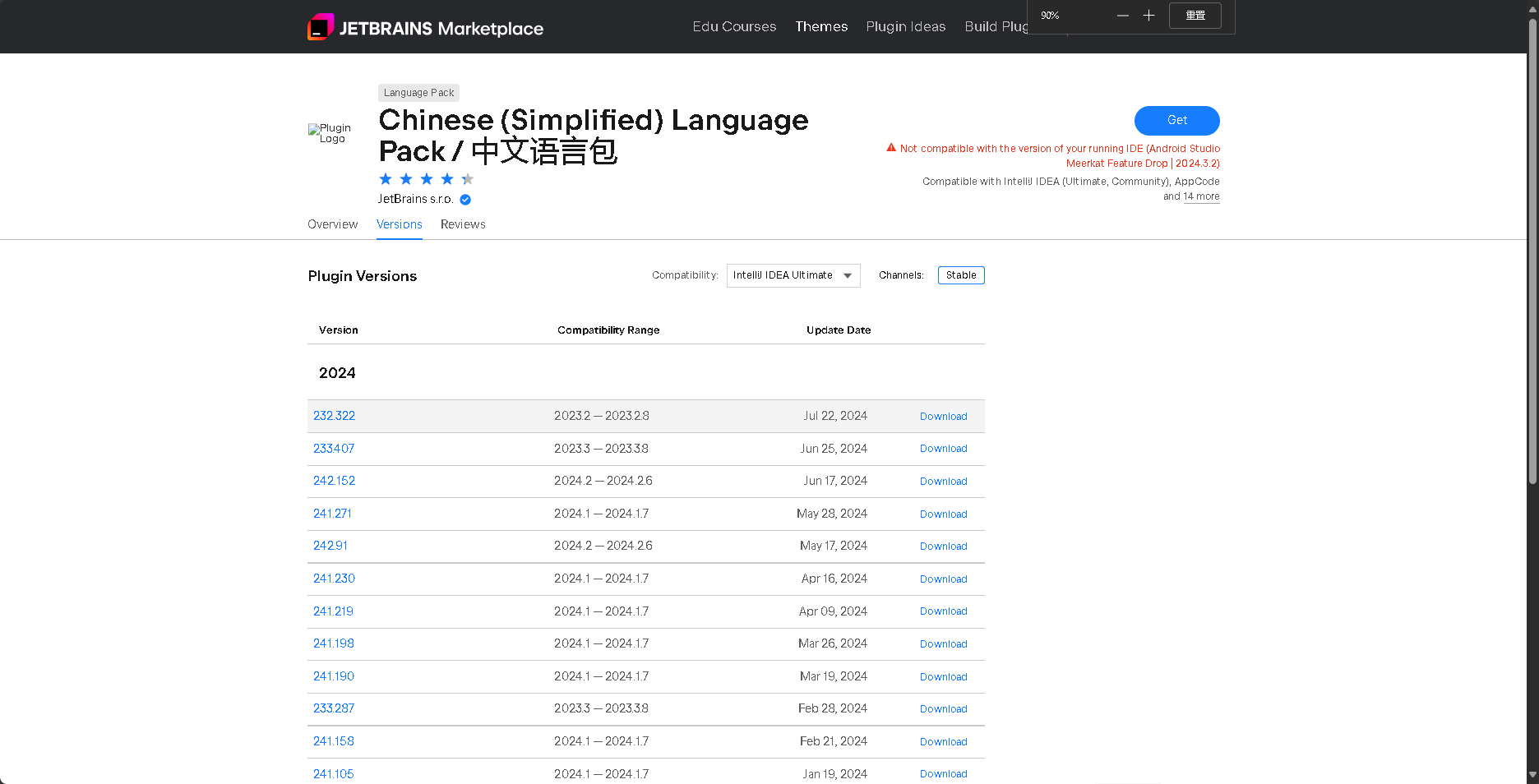
Task: Click the scrollbar down arrow
Action: click(x=1532, y=775)
